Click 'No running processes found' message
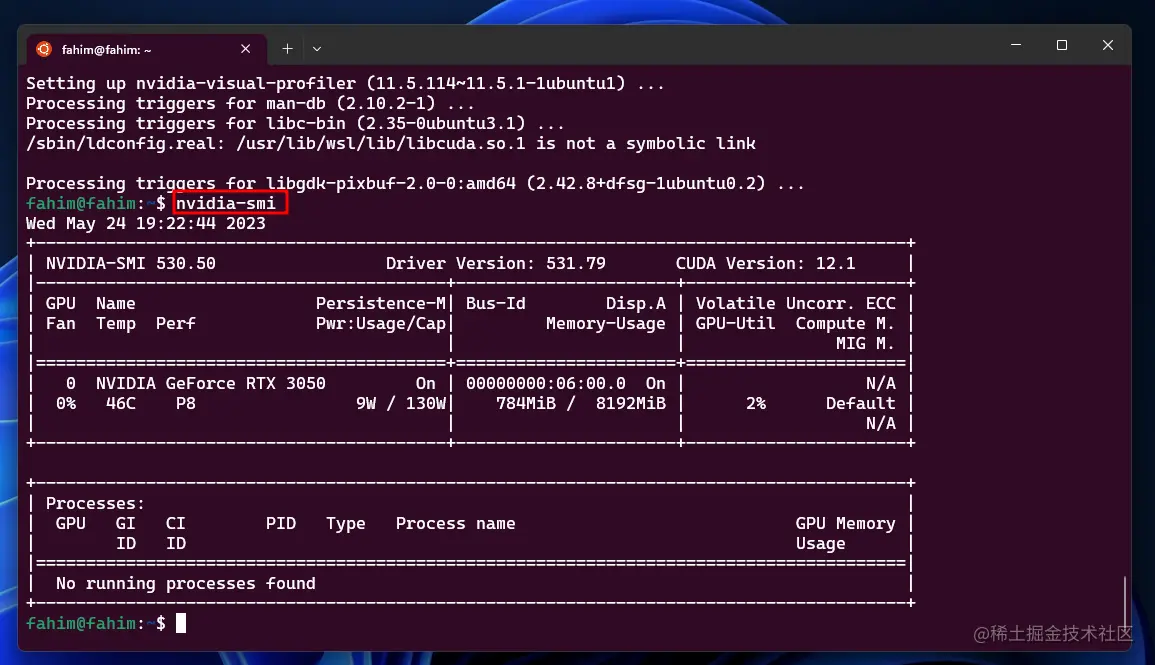 (x=186, y=583)
